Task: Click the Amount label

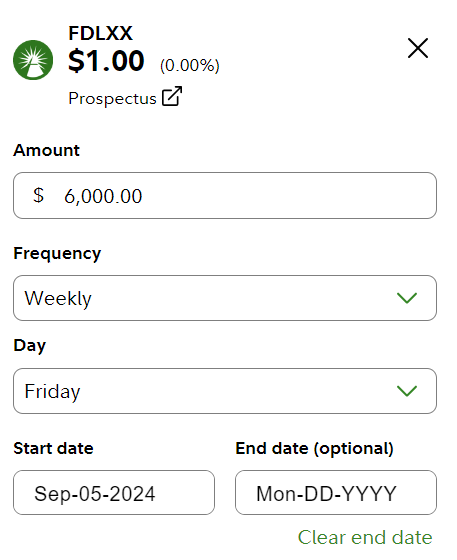Action: [x=46, y=150]
